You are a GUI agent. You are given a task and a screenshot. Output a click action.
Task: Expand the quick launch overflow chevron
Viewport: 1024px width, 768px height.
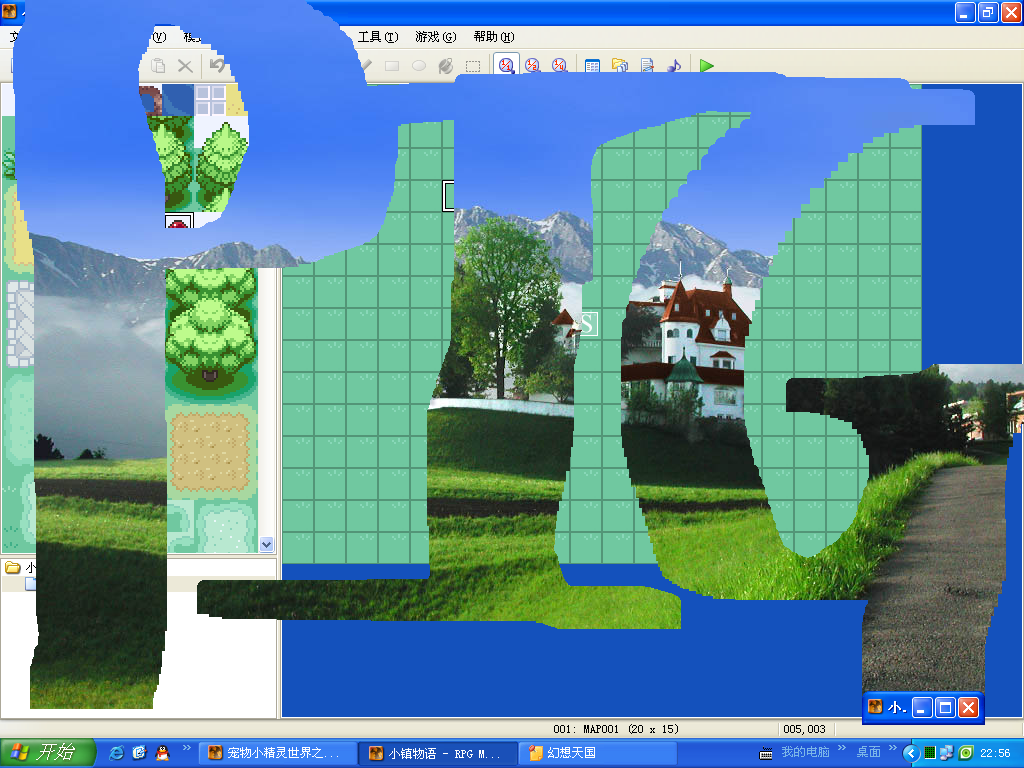coord(187,748)
